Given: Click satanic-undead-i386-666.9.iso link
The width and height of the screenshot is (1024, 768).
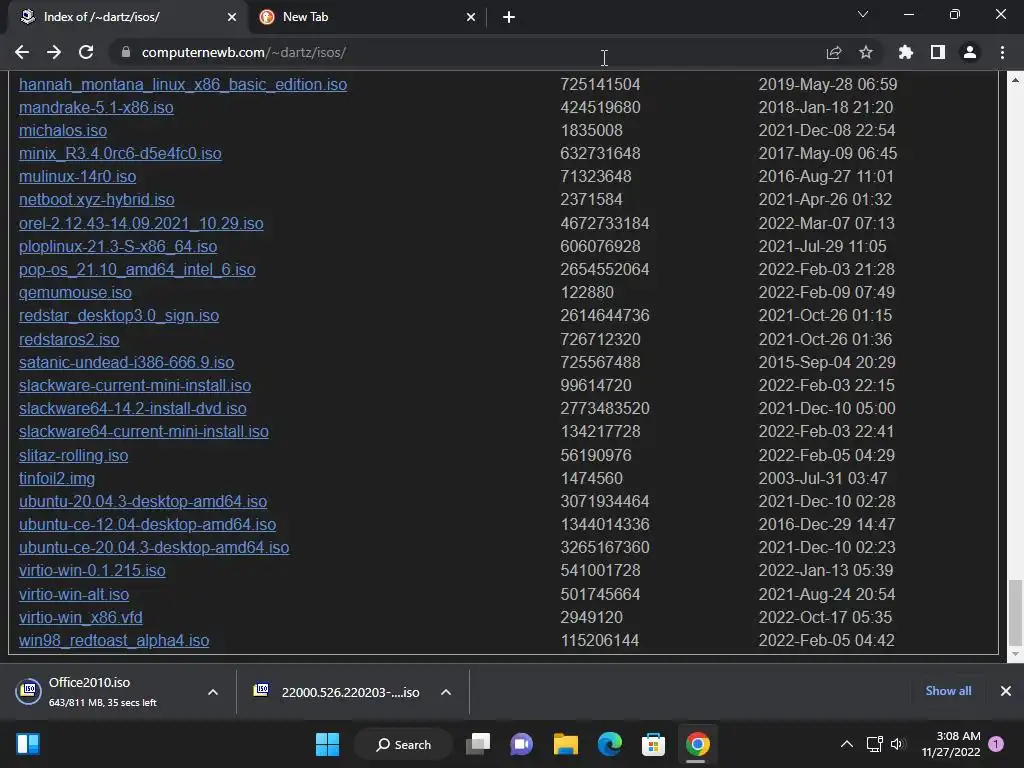Looking at the screenshot, I should pyautogui.click(x=127, y=362).
